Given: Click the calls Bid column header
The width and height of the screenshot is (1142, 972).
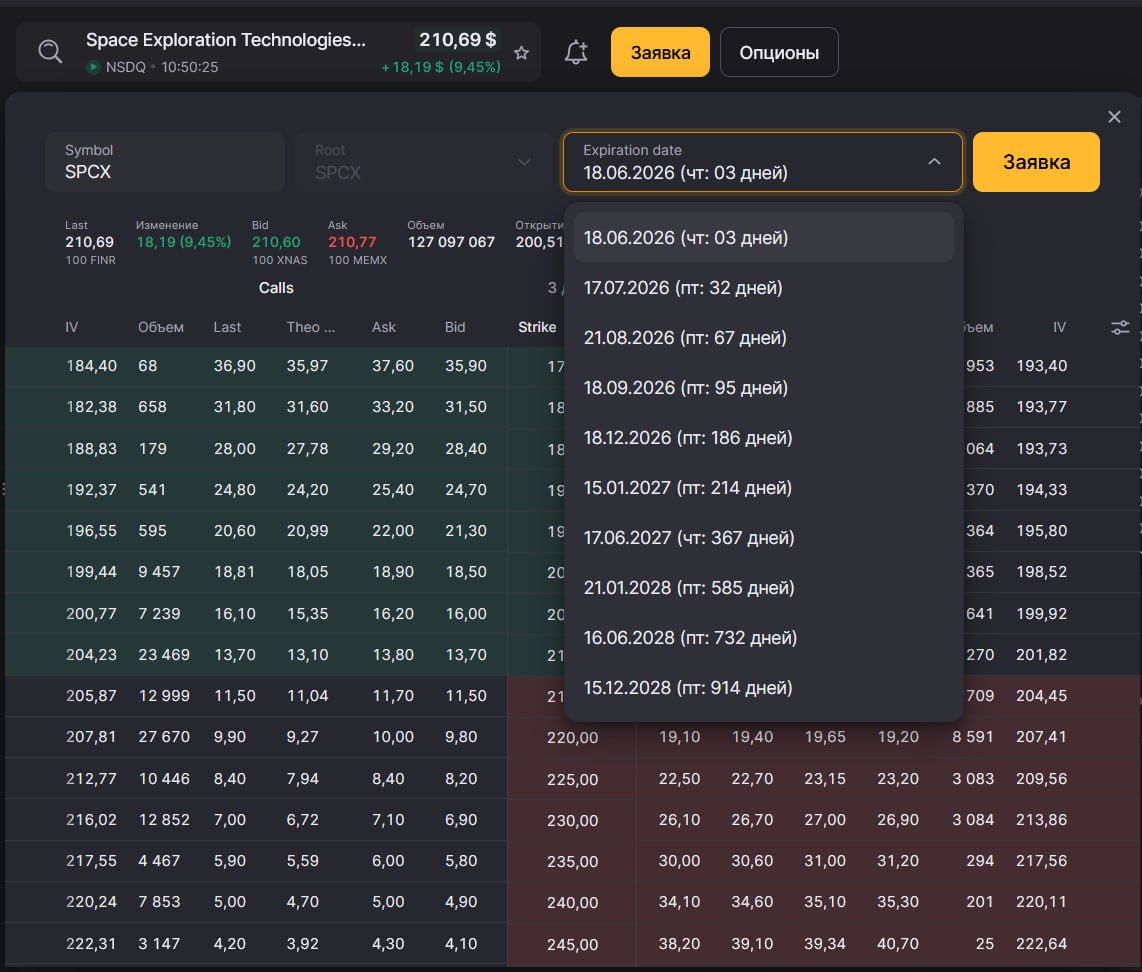Looking at the screenshot, I should (455, 328).
